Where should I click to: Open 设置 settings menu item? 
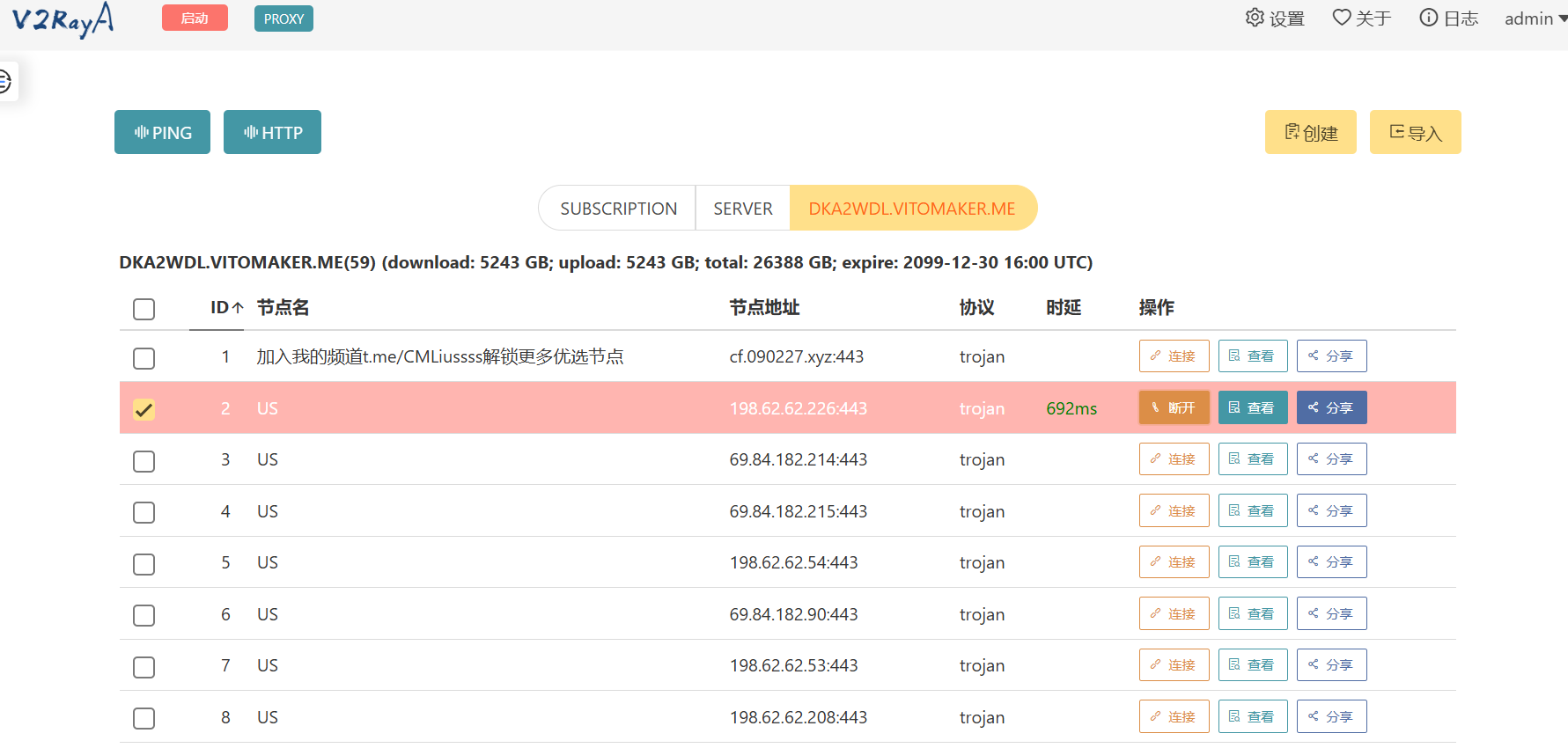coord(1275,18)
